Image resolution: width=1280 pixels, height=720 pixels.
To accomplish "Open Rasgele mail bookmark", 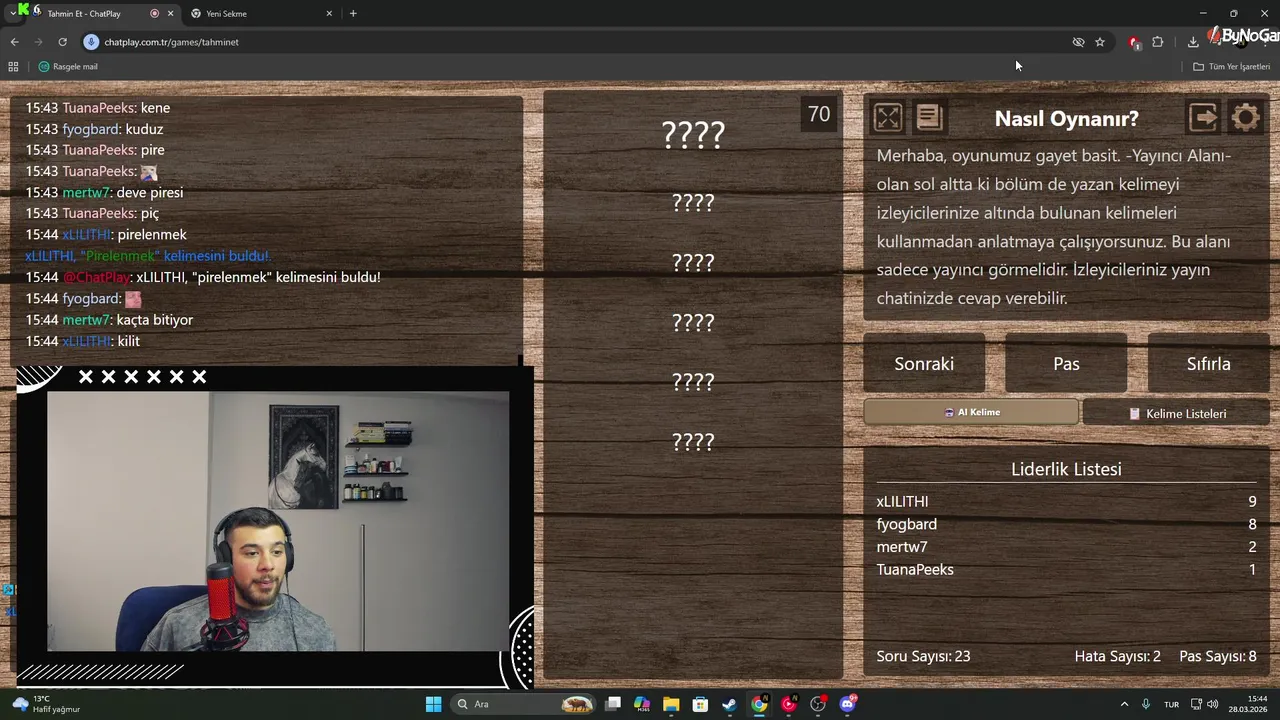I will click(x=68, y=67).
